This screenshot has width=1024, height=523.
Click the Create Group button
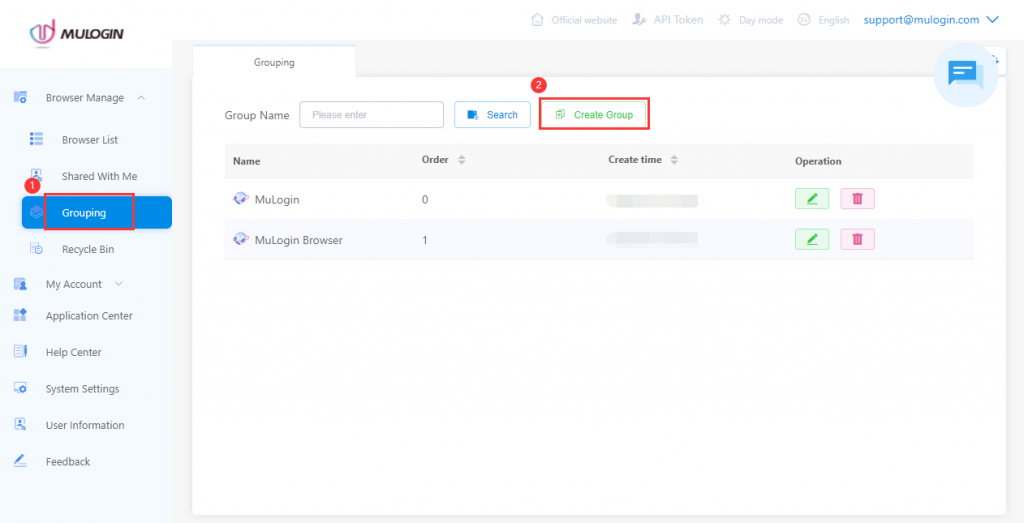[594, 115]
